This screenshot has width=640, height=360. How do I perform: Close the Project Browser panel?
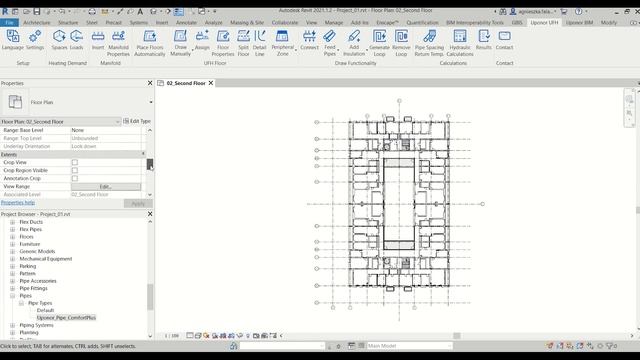pos(150,214)
